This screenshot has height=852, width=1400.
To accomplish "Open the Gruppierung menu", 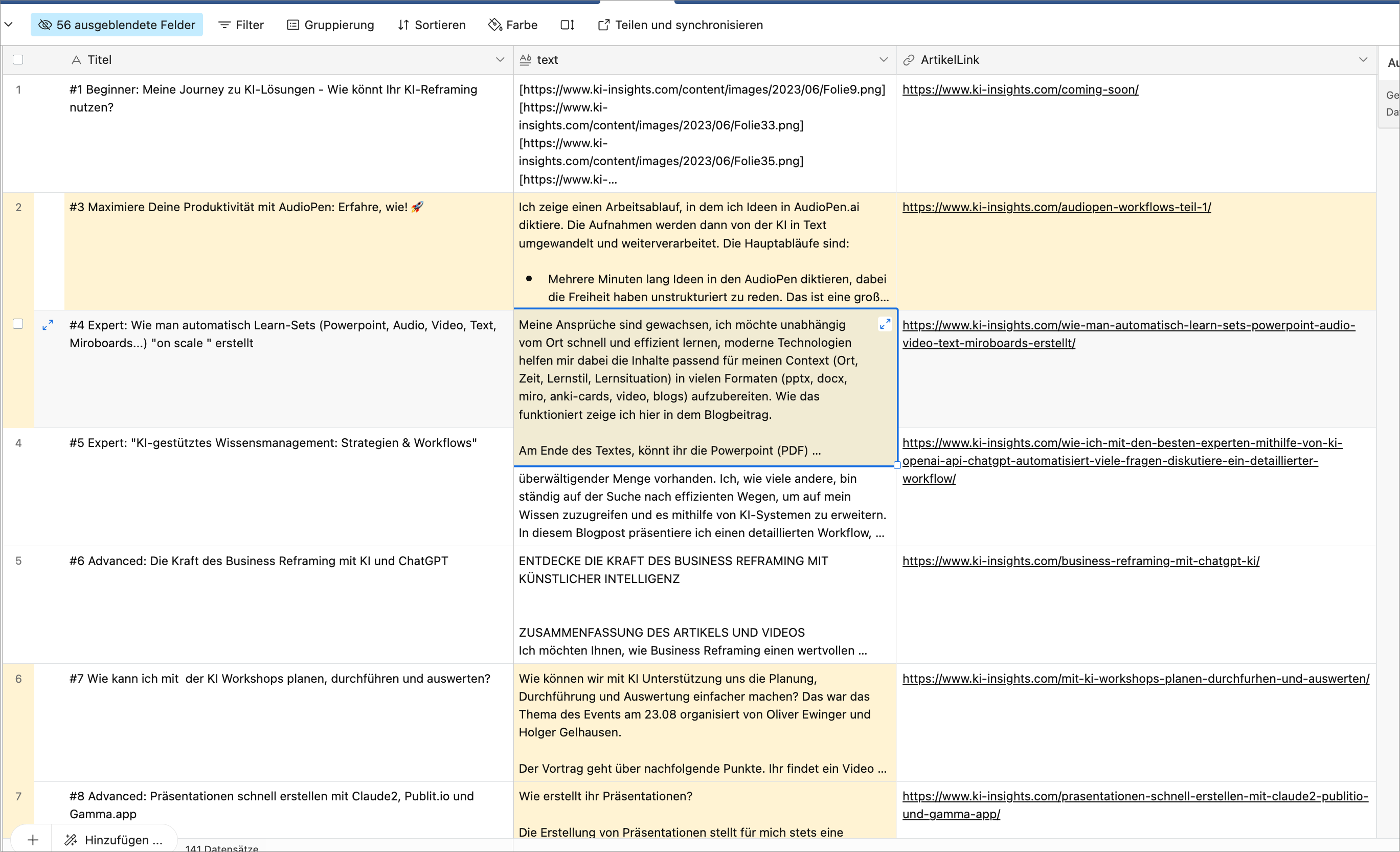I will pyautogui.click(x=331, y=25).
